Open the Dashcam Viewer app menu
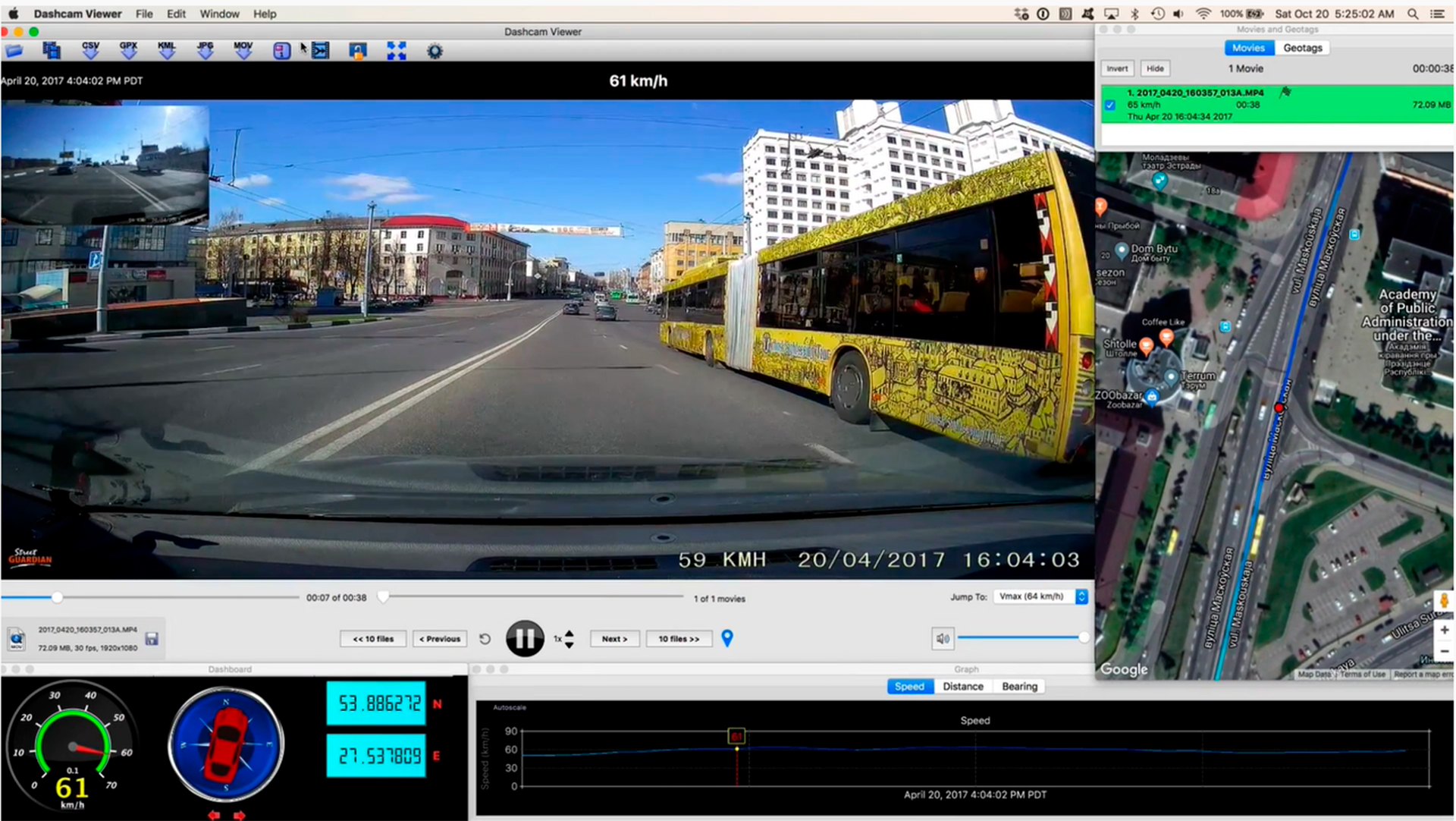The image size is (1456, 821). [x=77, y=14]
